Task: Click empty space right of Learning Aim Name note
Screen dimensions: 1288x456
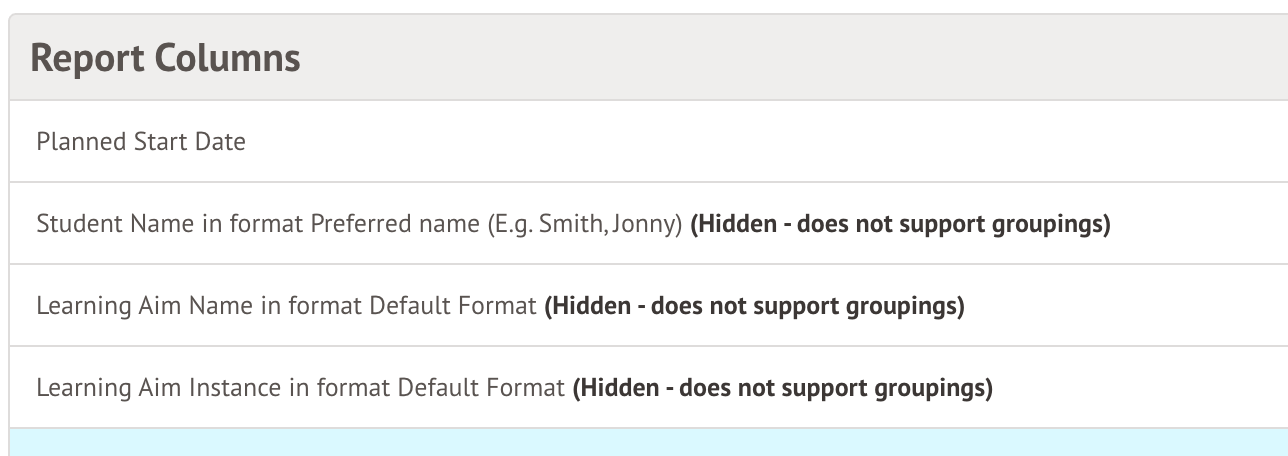Action: tap(1120, 306)
